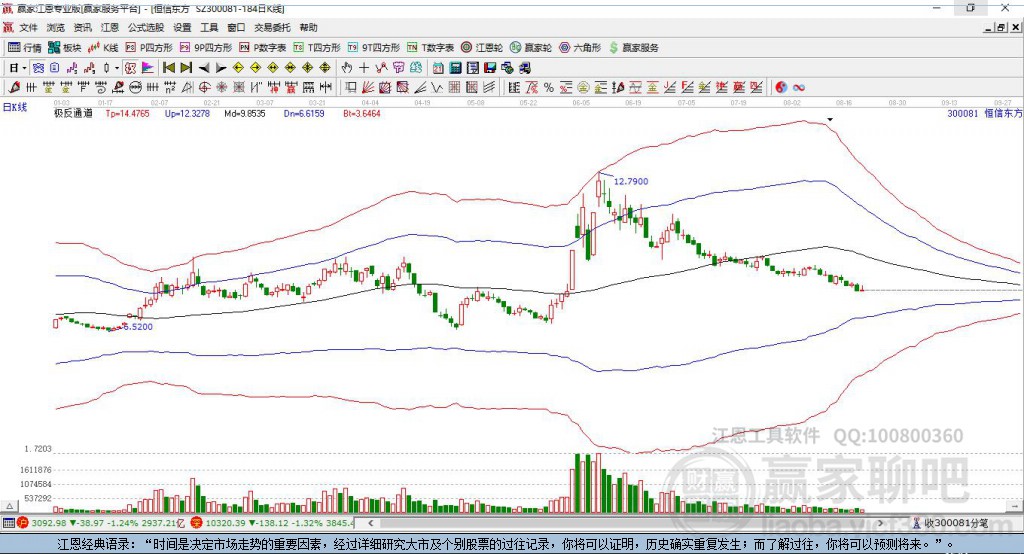Click the 日K线 label
The image size is (1024, 554).
click(x=15, y=108)
